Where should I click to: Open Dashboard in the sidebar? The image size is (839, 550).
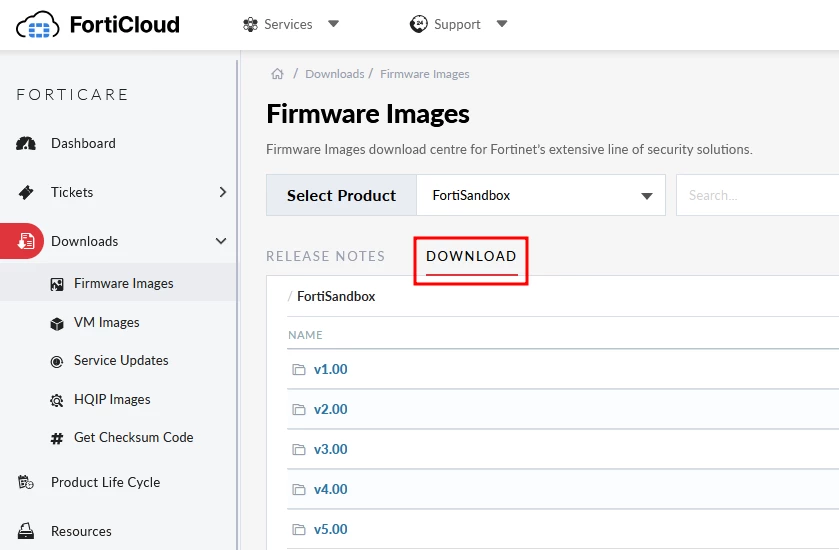coord(83,143)
